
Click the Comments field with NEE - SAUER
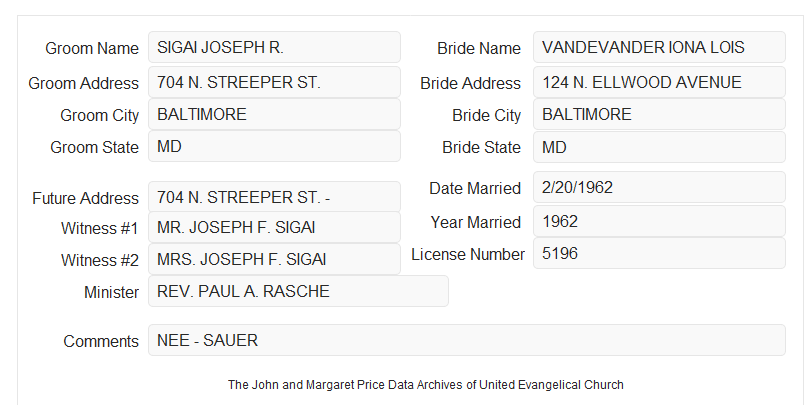point(467,340)
